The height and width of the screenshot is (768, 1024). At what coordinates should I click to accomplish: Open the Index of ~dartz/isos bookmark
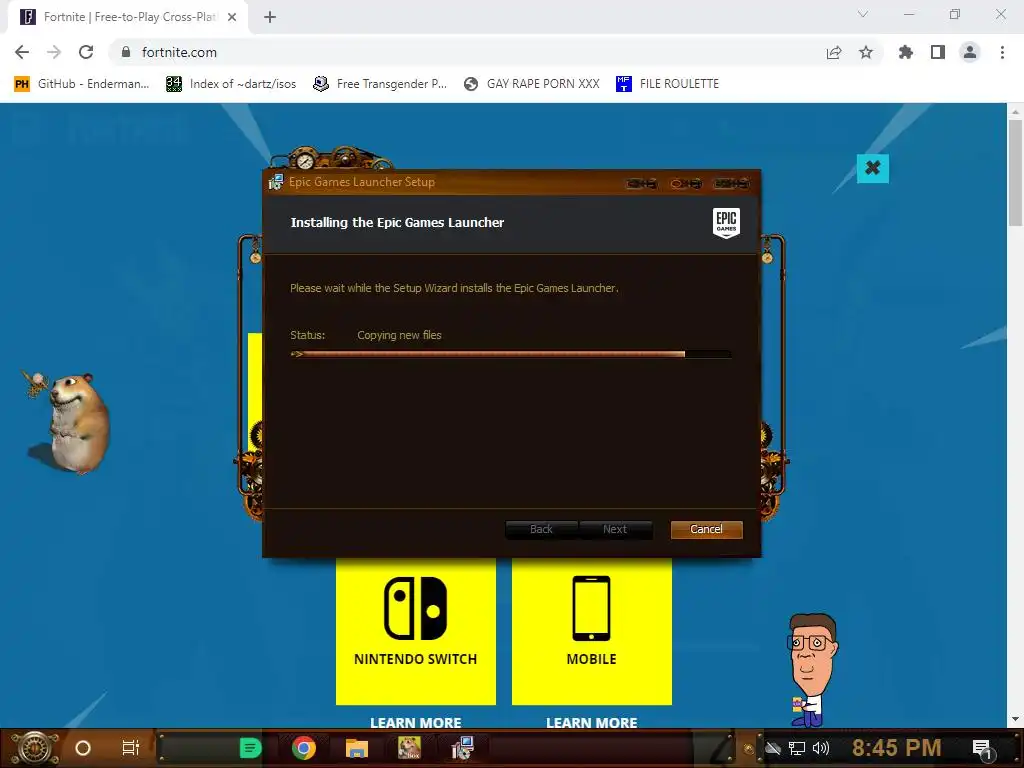tap(231, 84)
